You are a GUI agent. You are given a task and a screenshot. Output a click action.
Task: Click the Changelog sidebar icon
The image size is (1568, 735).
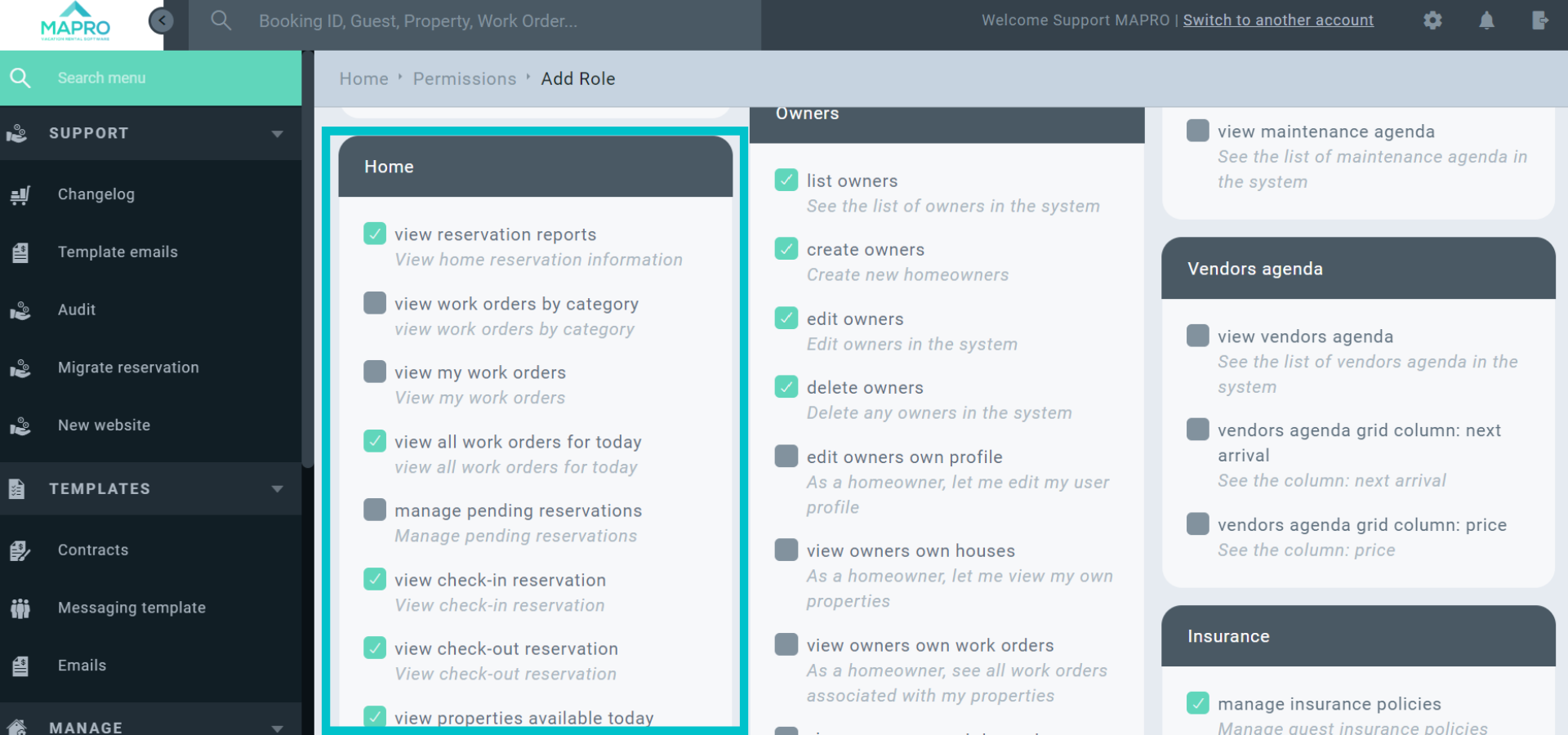20,195
